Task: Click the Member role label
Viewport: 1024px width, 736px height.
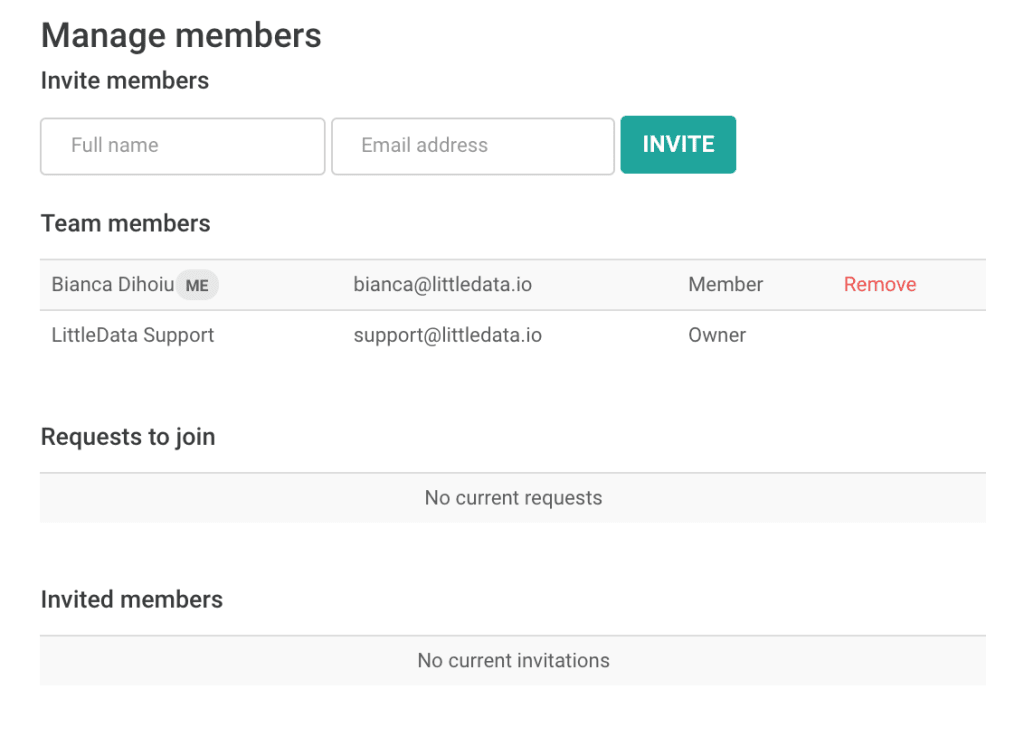Action: (726, 285)
